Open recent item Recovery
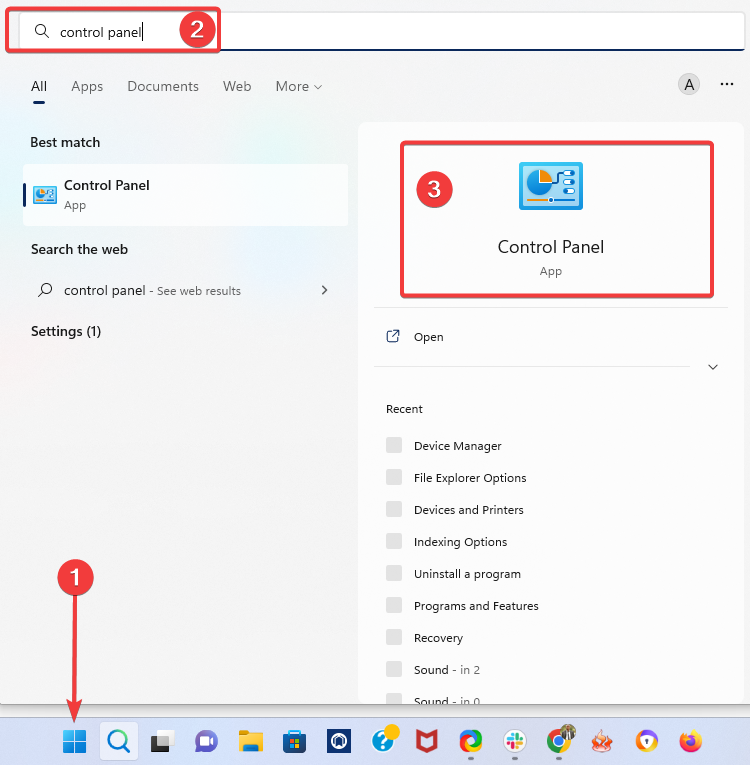This screenshot has height=765, width=750. click(x=438, y=638)
